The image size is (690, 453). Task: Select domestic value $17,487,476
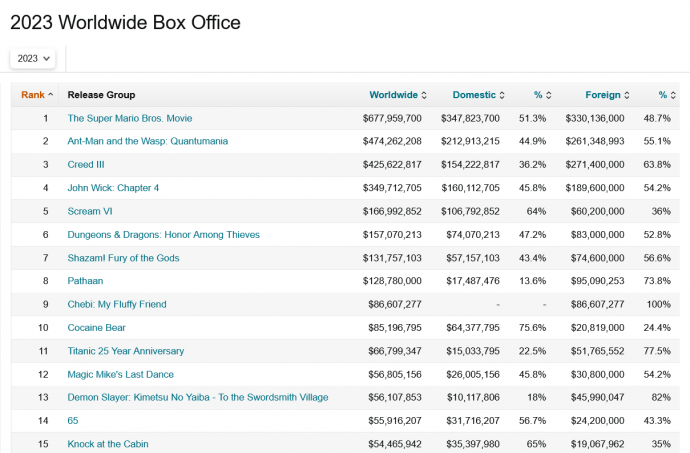473,281
